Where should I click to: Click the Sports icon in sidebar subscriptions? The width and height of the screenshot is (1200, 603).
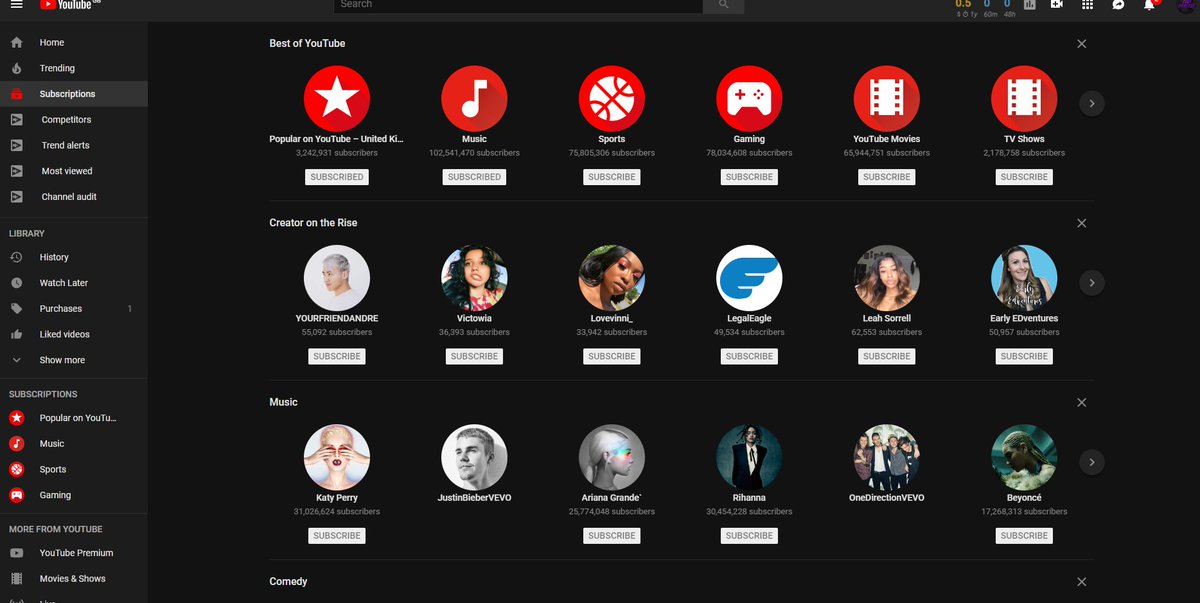pyautogui.click(x=17, y=469)
